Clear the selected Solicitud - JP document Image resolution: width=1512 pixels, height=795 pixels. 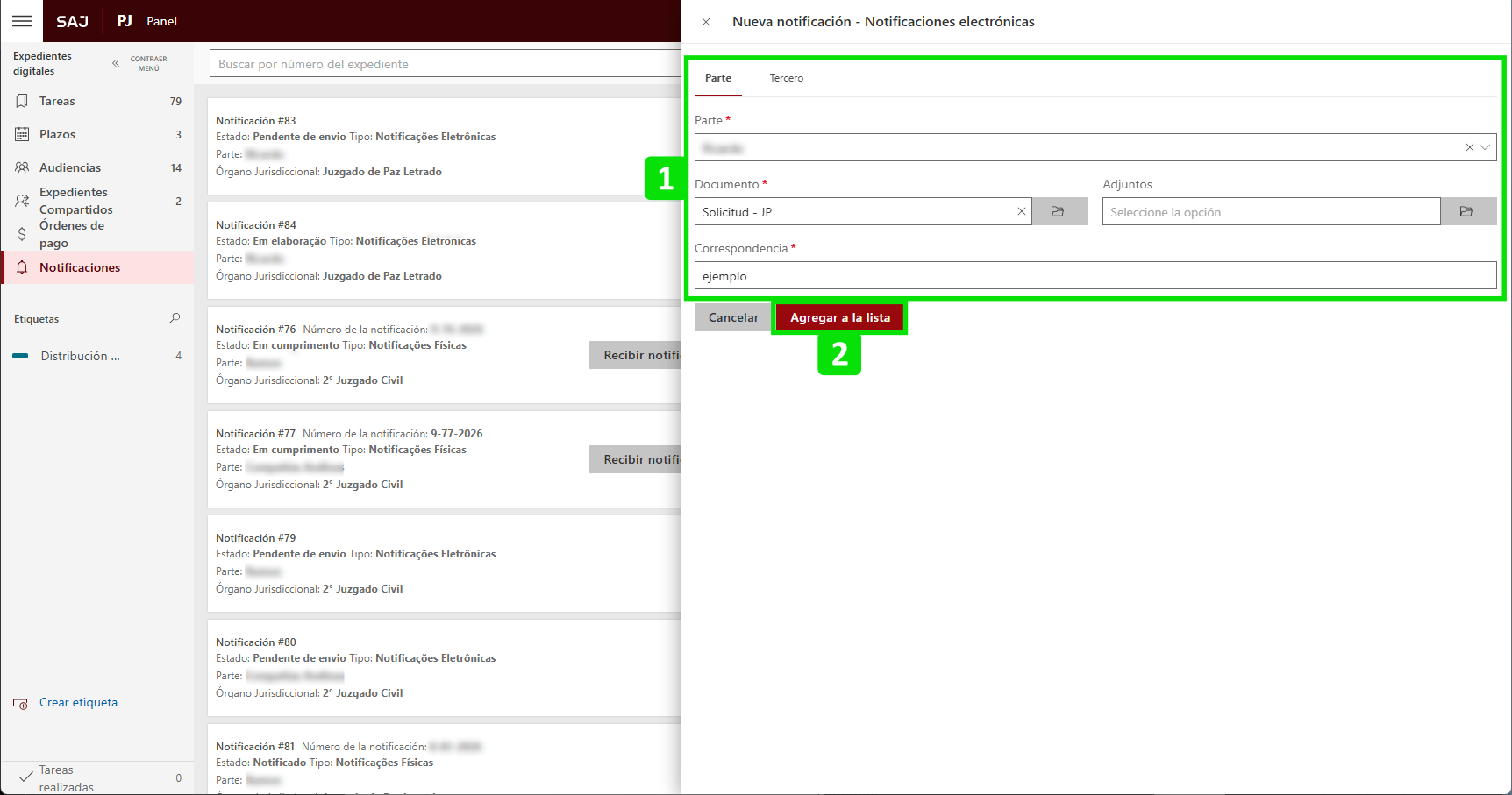point(1021,211)
